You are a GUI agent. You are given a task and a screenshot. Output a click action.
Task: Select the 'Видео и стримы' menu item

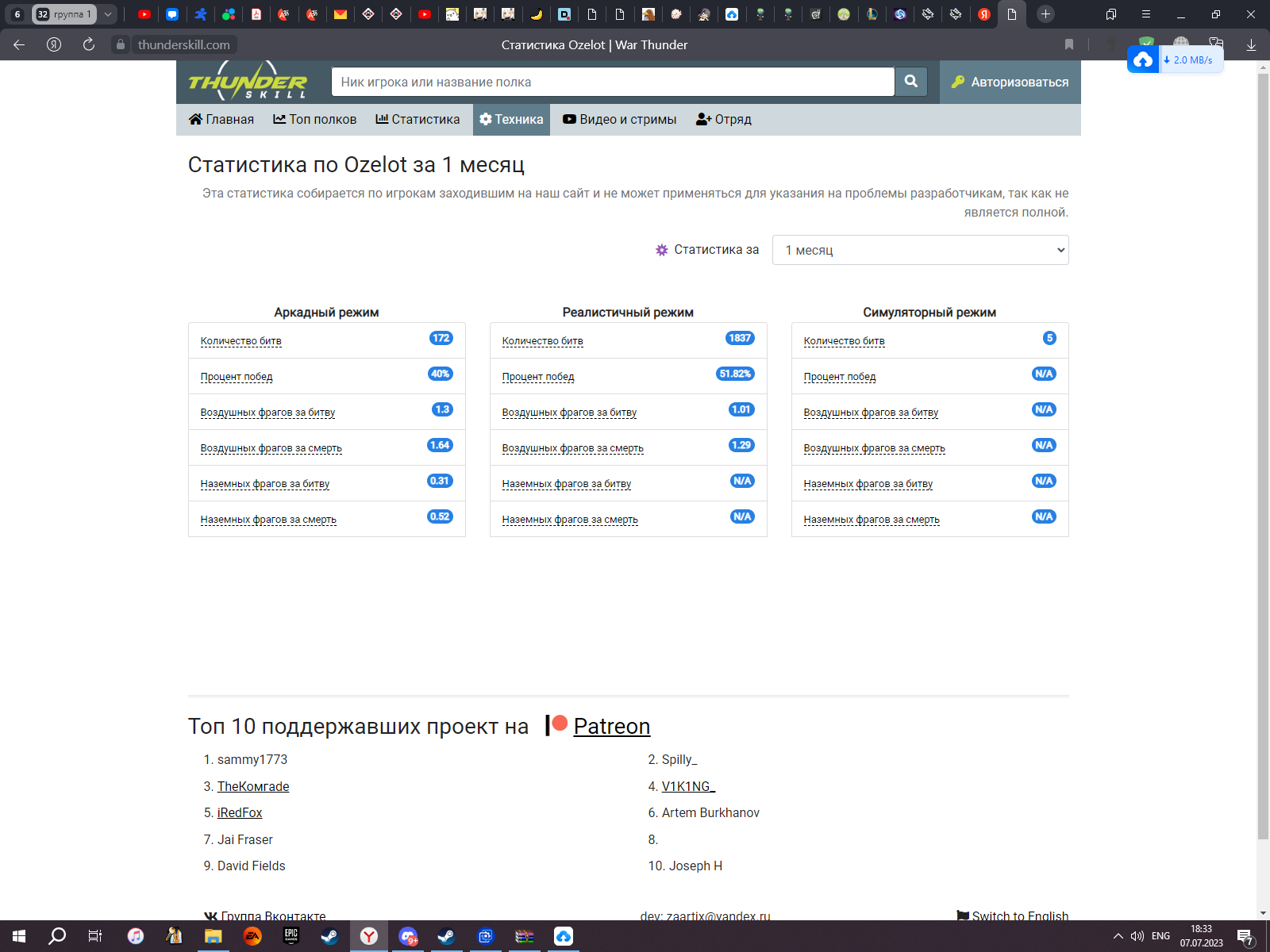click(620, 119)
